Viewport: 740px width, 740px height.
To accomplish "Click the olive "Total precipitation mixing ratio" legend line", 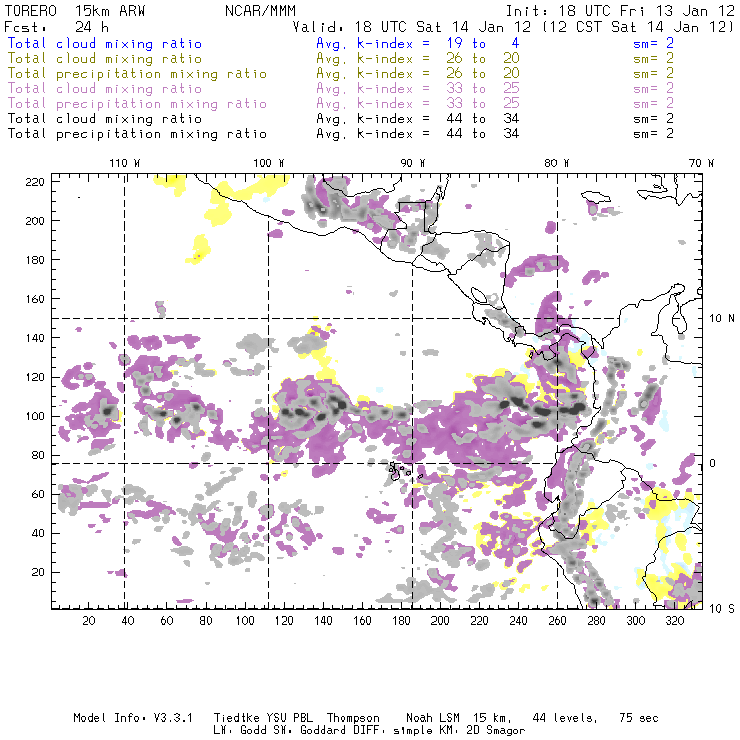I will point(137,74).
